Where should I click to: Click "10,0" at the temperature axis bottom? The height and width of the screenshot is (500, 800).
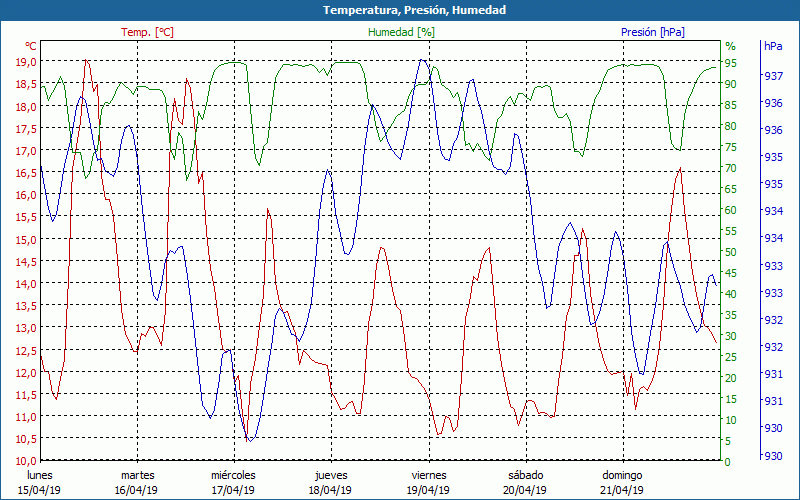click(x=26, y=461)
